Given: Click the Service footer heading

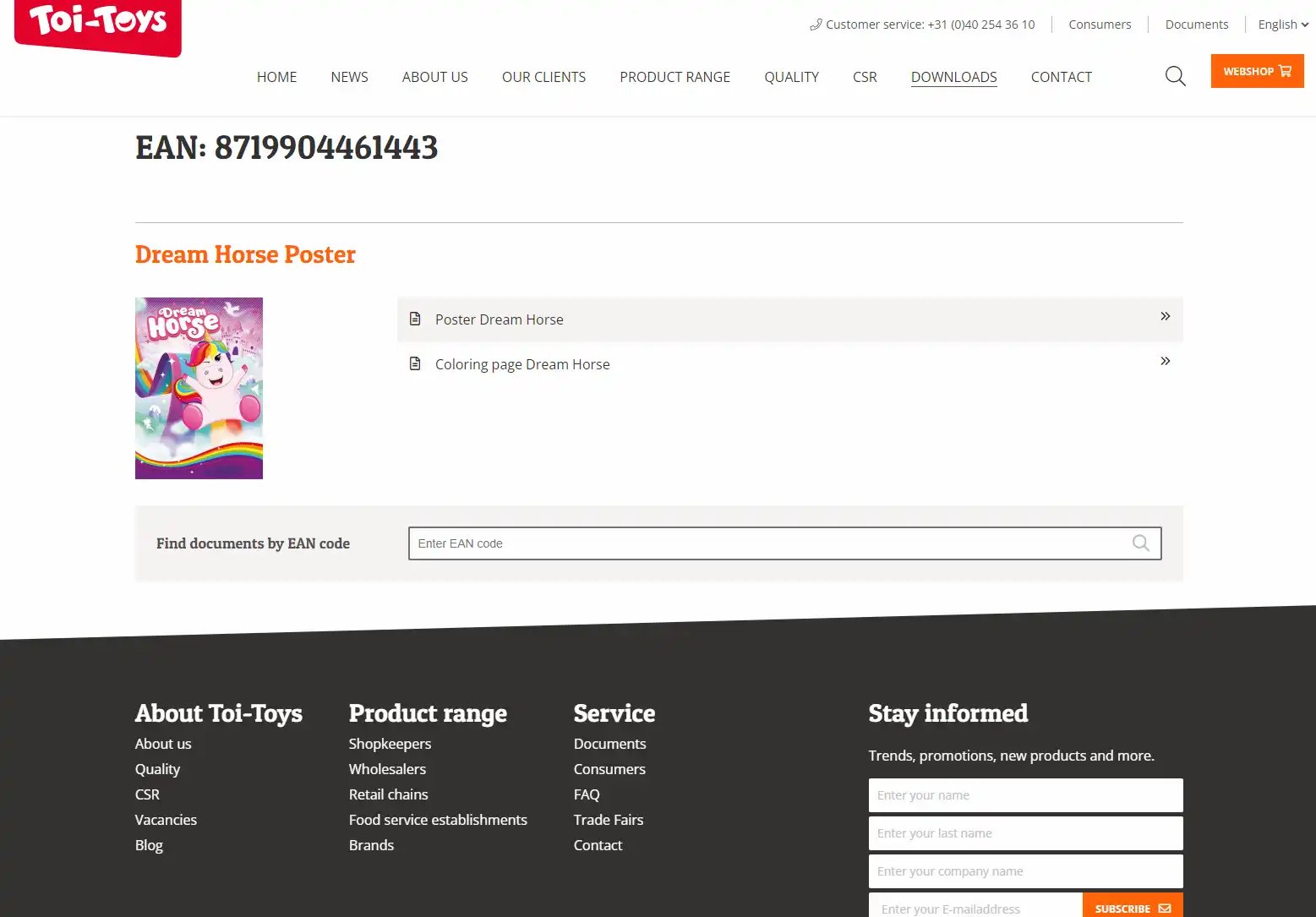Looking at the screenshot, I should pyautogui.click(x=614, y=713).
